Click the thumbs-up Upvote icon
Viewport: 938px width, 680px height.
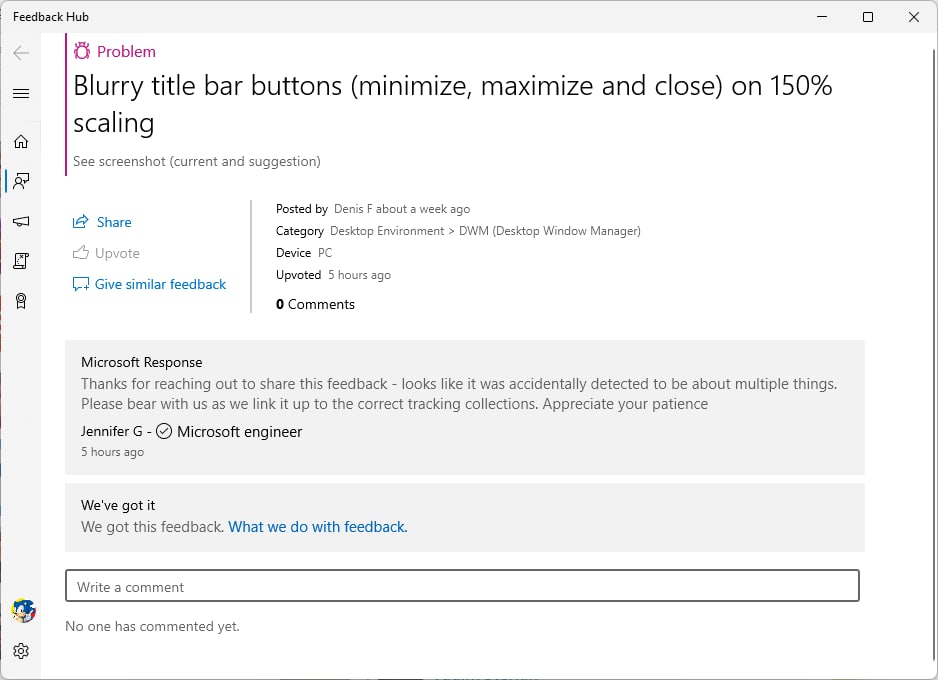click(x=81, y=252)
